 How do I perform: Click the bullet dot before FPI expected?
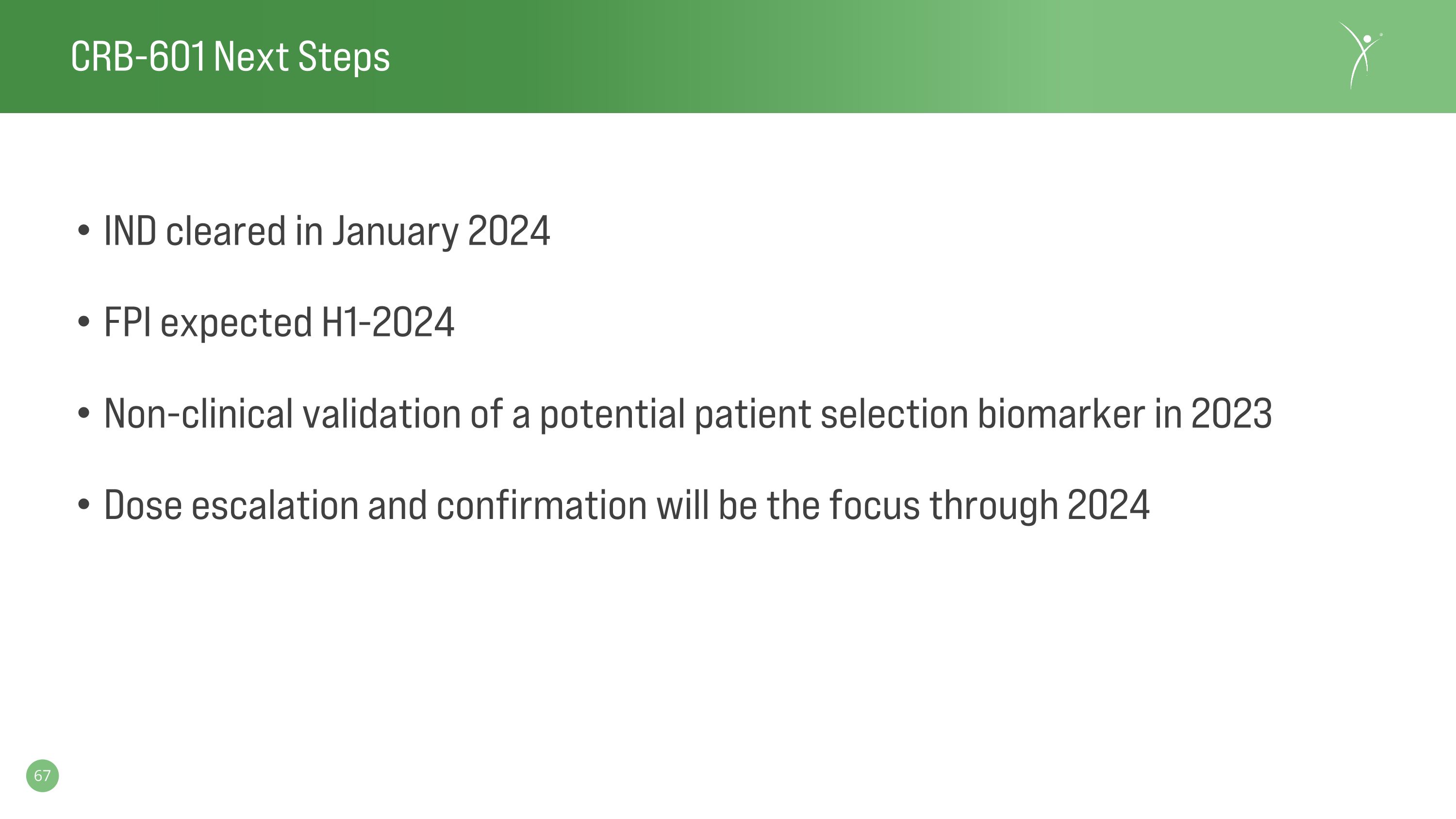pyautogui.click(x=83, y=321)
